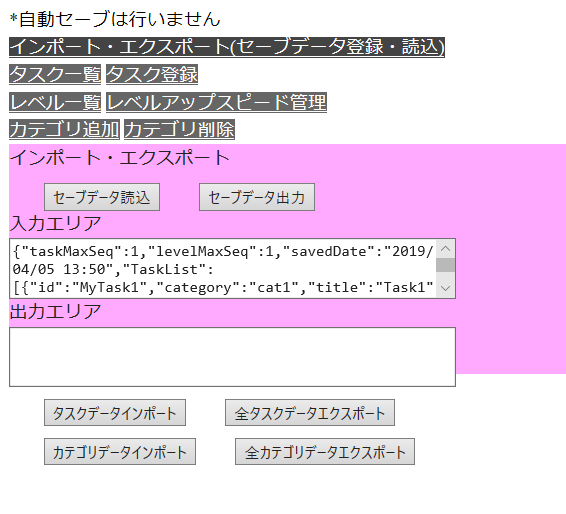This screenshot has height=514, width=566.
Task: Click the input area scrollbar down arrow
Action: click(x=445, y=288)
